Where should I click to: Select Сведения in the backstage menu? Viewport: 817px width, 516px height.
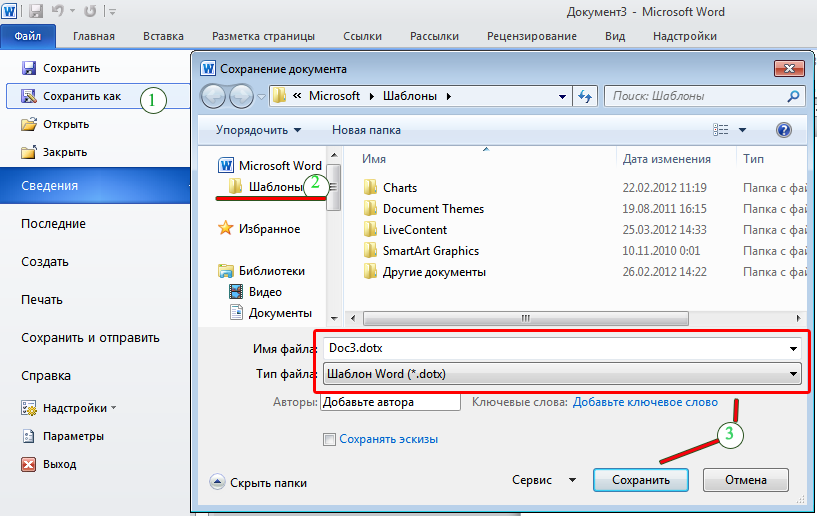[x=95, y=186]
